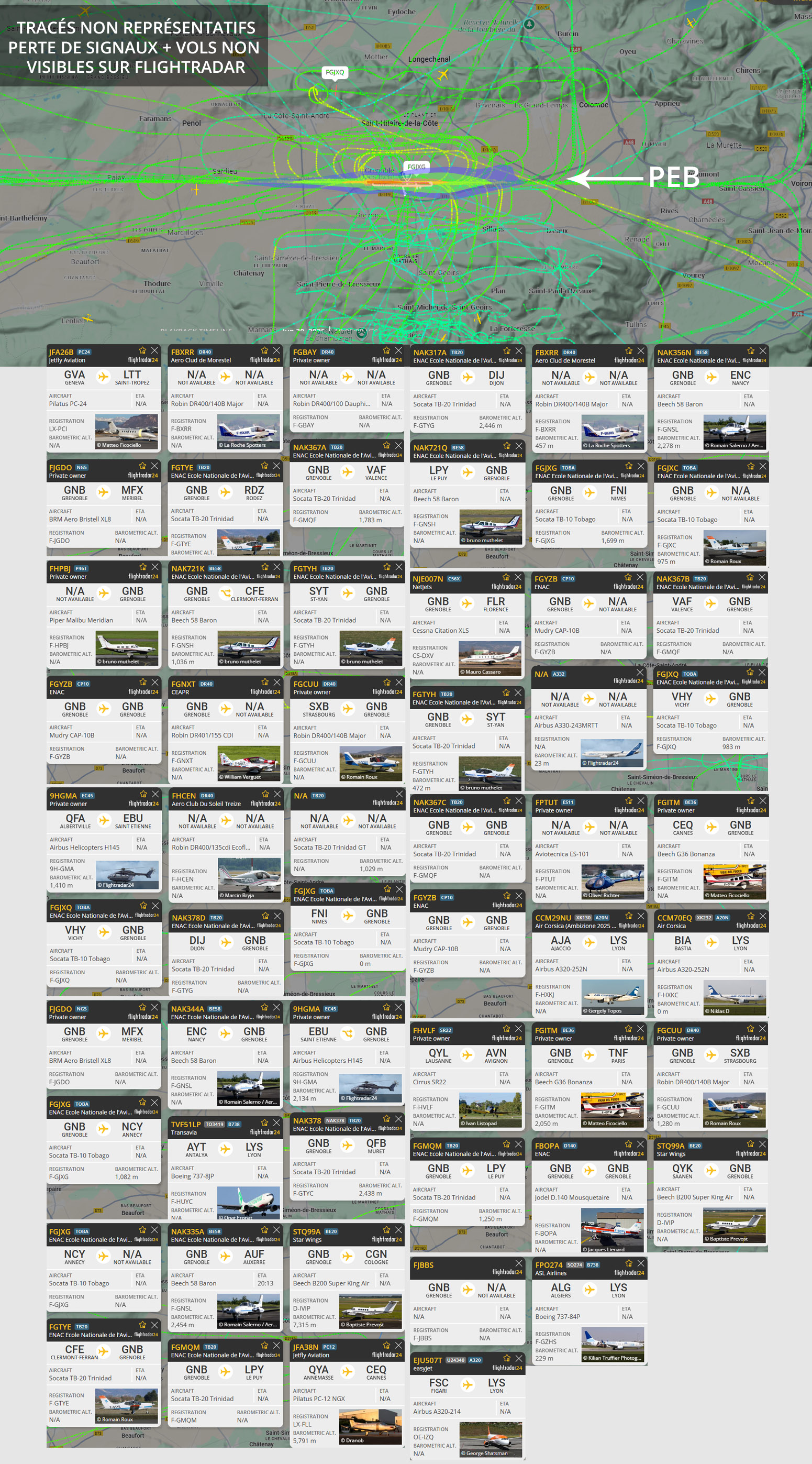Toggle favorite star on NJE007N NetJets card

coord(506,577)
